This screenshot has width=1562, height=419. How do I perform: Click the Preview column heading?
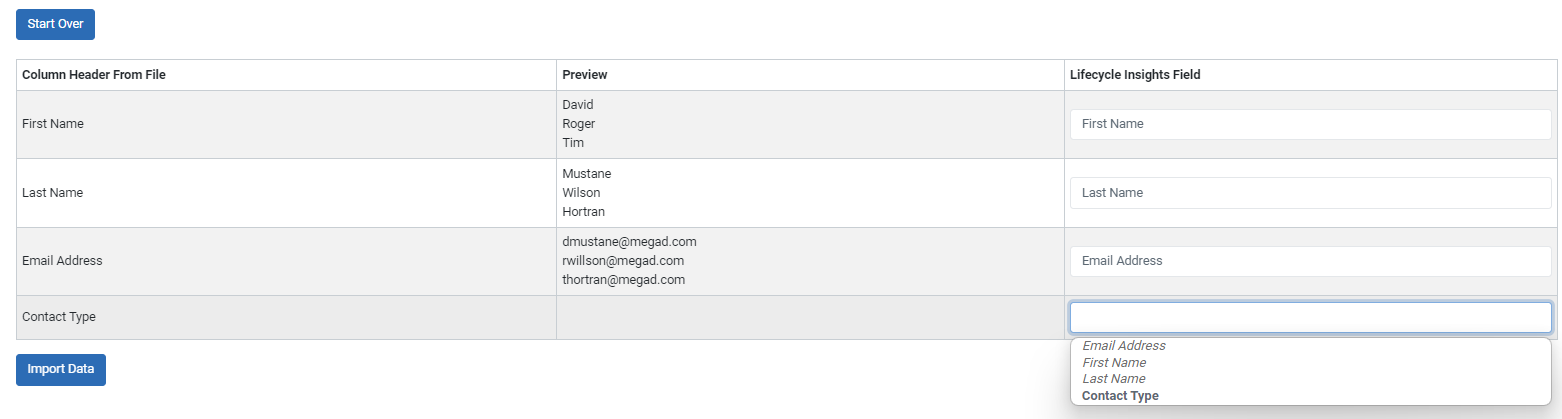585,75
